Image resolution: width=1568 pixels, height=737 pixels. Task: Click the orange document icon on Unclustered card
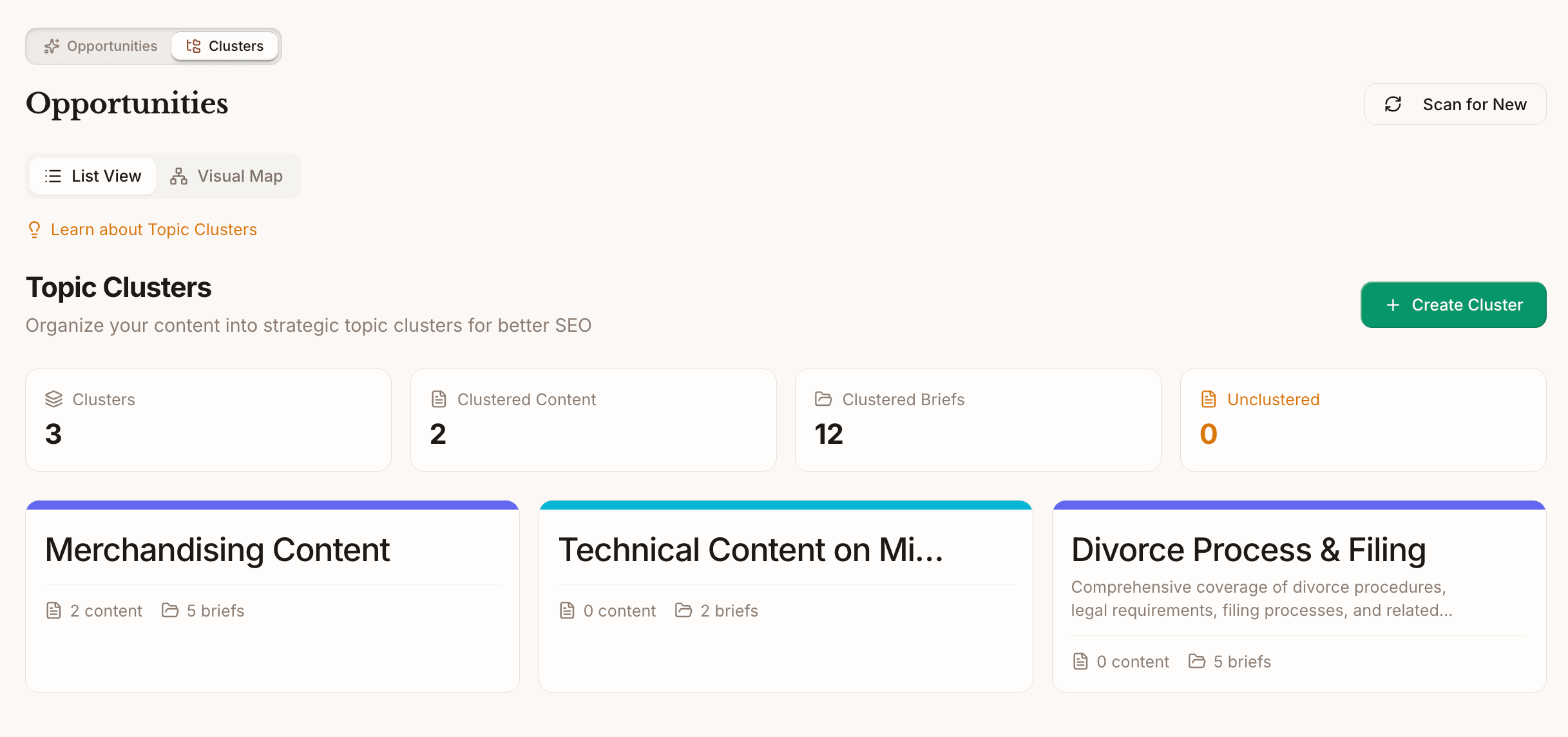pyautogui.click(x=1208, y=399)
